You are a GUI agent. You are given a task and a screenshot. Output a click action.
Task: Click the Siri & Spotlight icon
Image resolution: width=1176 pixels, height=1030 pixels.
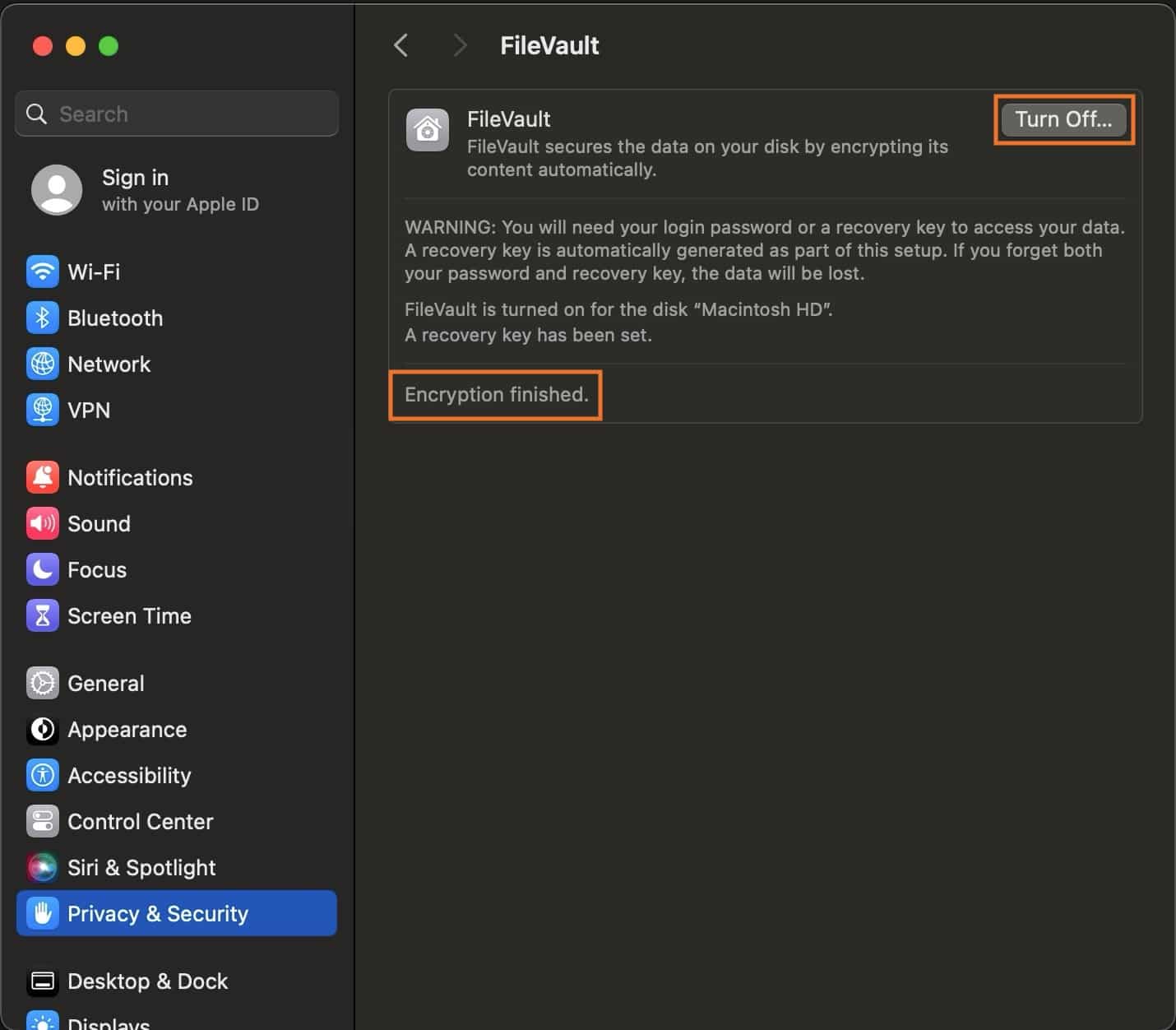coord(43,867)
